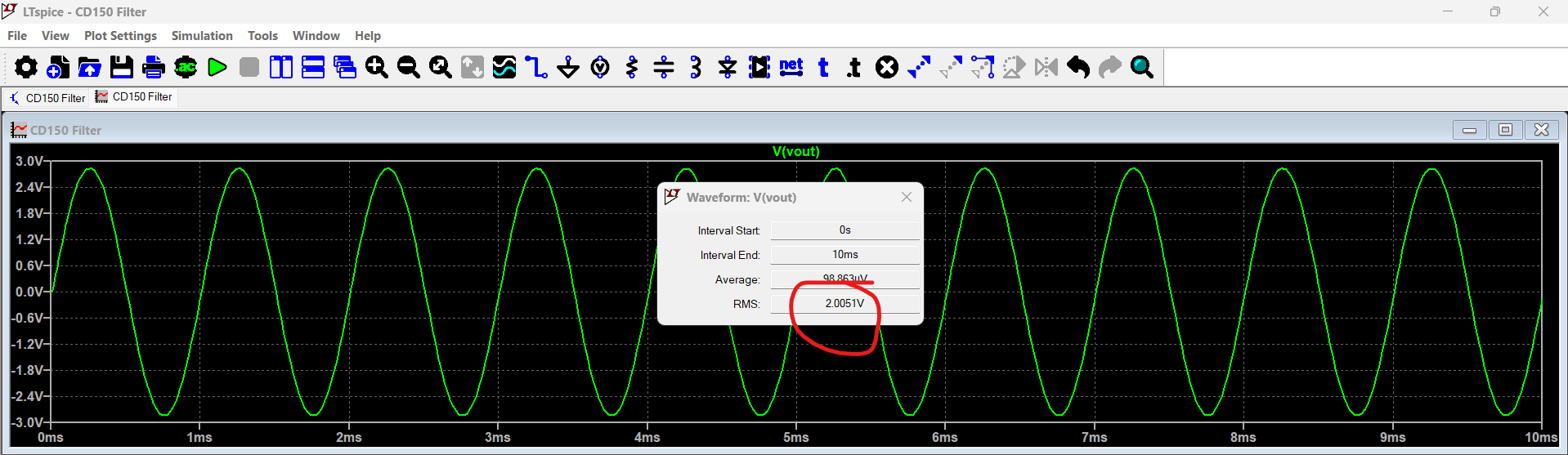The height and width of the screenshot is (455, 1568).
Task: Click the greyed Autorange icon
Action: [x=473, y=67]
